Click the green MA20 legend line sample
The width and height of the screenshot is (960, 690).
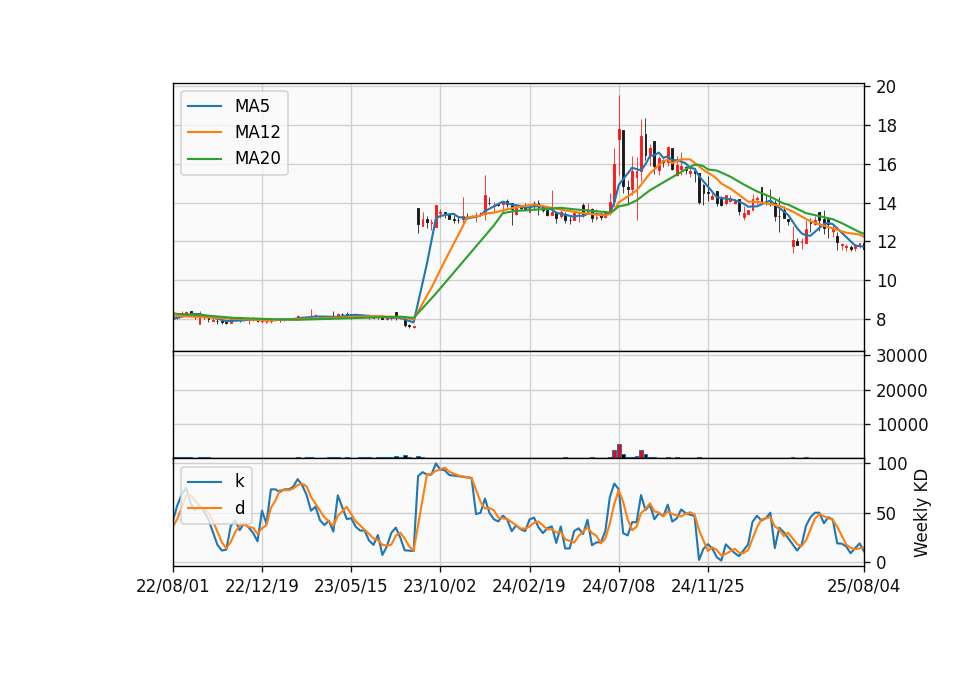204,159
